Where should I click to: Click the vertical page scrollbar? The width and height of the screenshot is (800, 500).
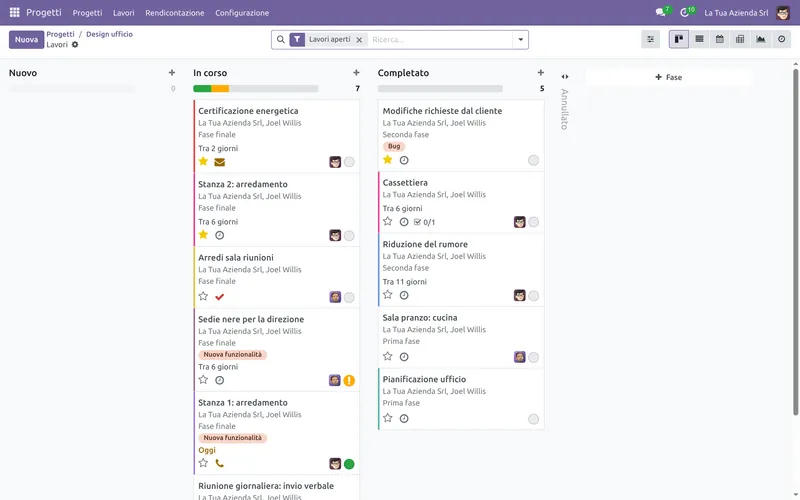(x=795, y=242)
